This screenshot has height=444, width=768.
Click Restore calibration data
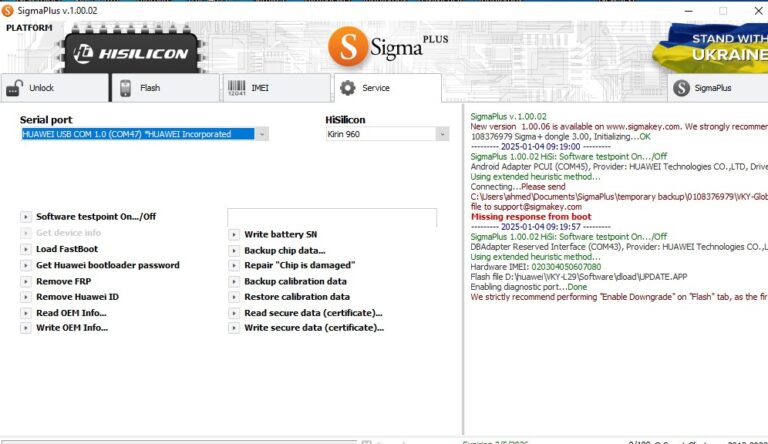(297, 297)
